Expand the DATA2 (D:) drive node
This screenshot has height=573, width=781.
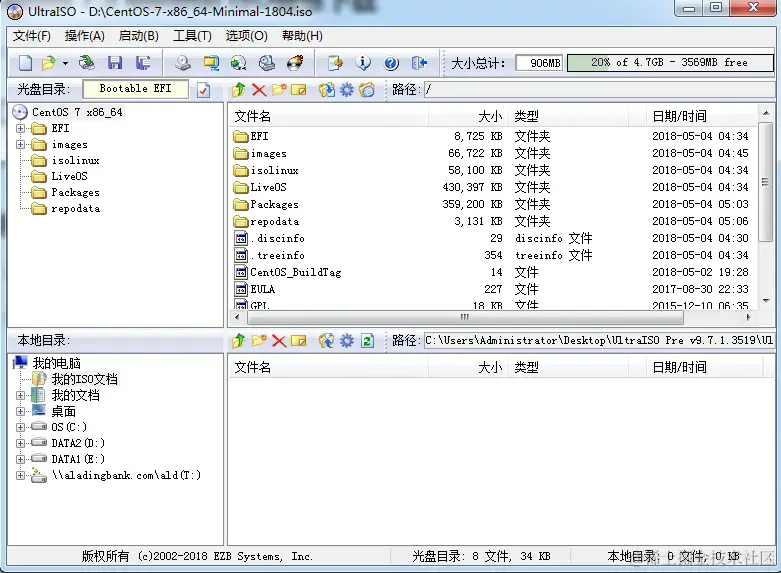pyautogui.click(x=20, y=443)
